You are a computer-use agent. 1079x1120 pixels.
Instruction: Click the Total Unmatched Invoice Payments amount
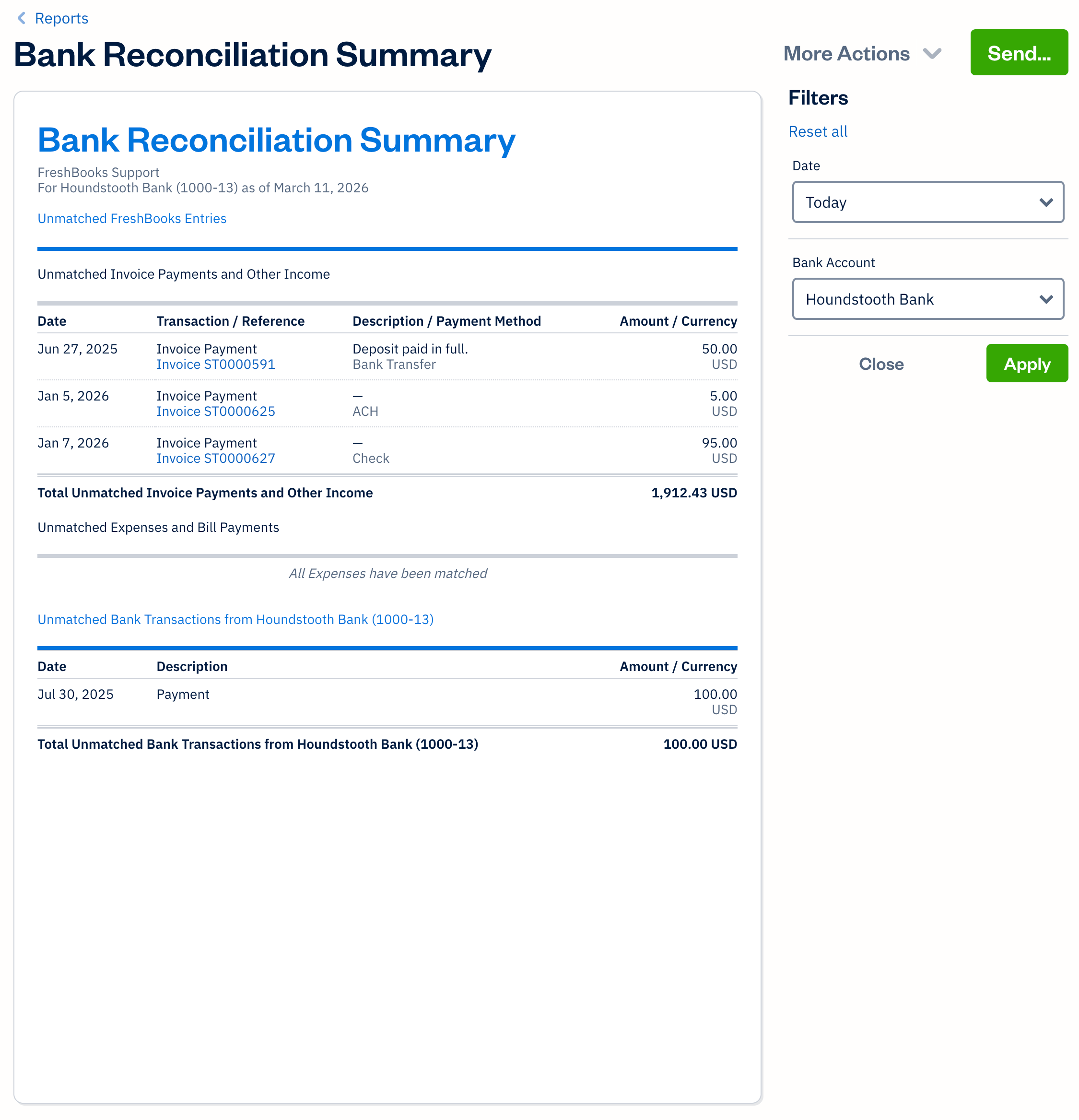(693, 493)
